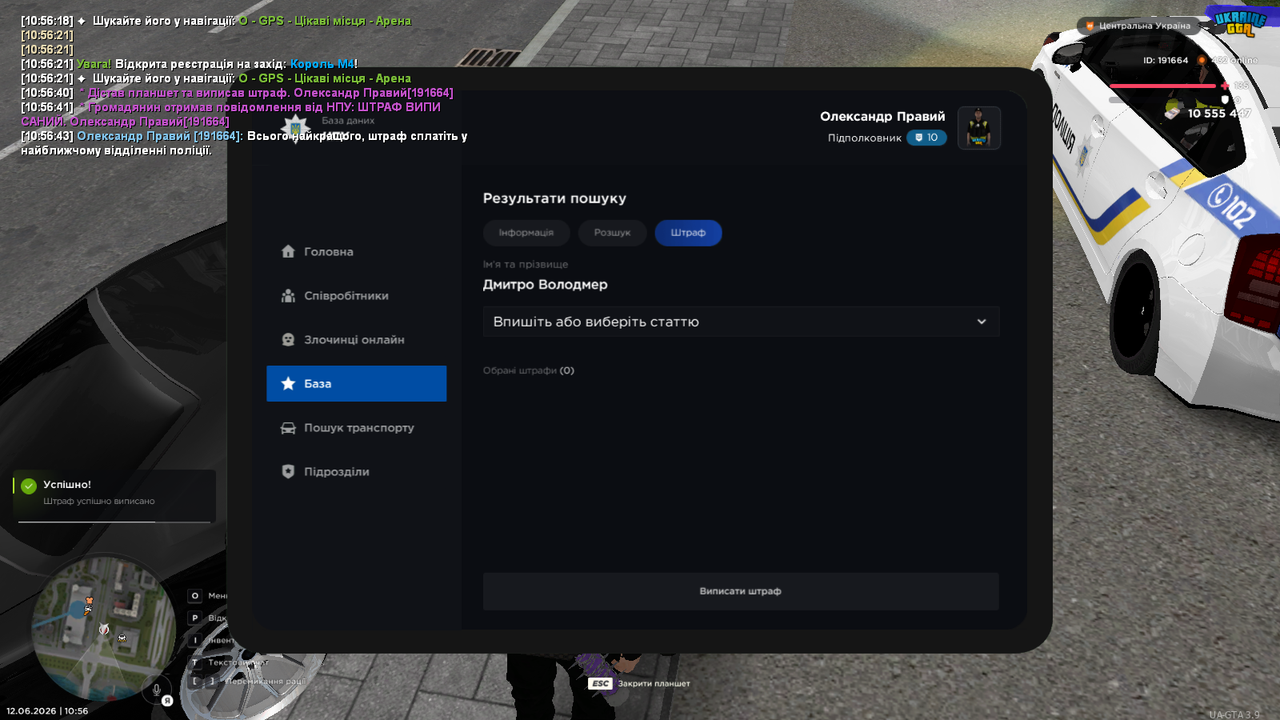Click the people icon beside Співробітники

[288, 295]
